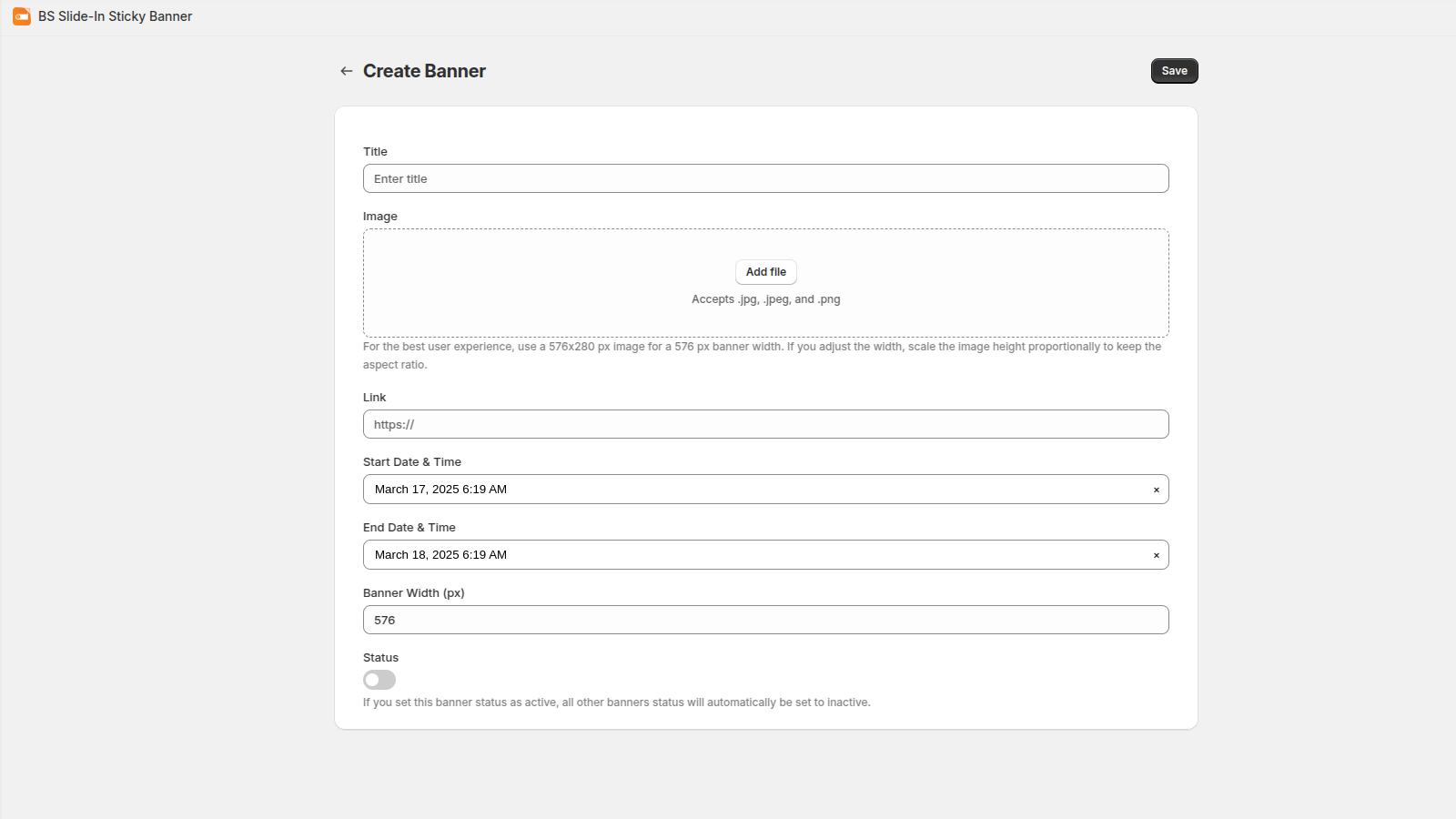Click the Title label
The image size is (1456, 819).
click(375, 151)
